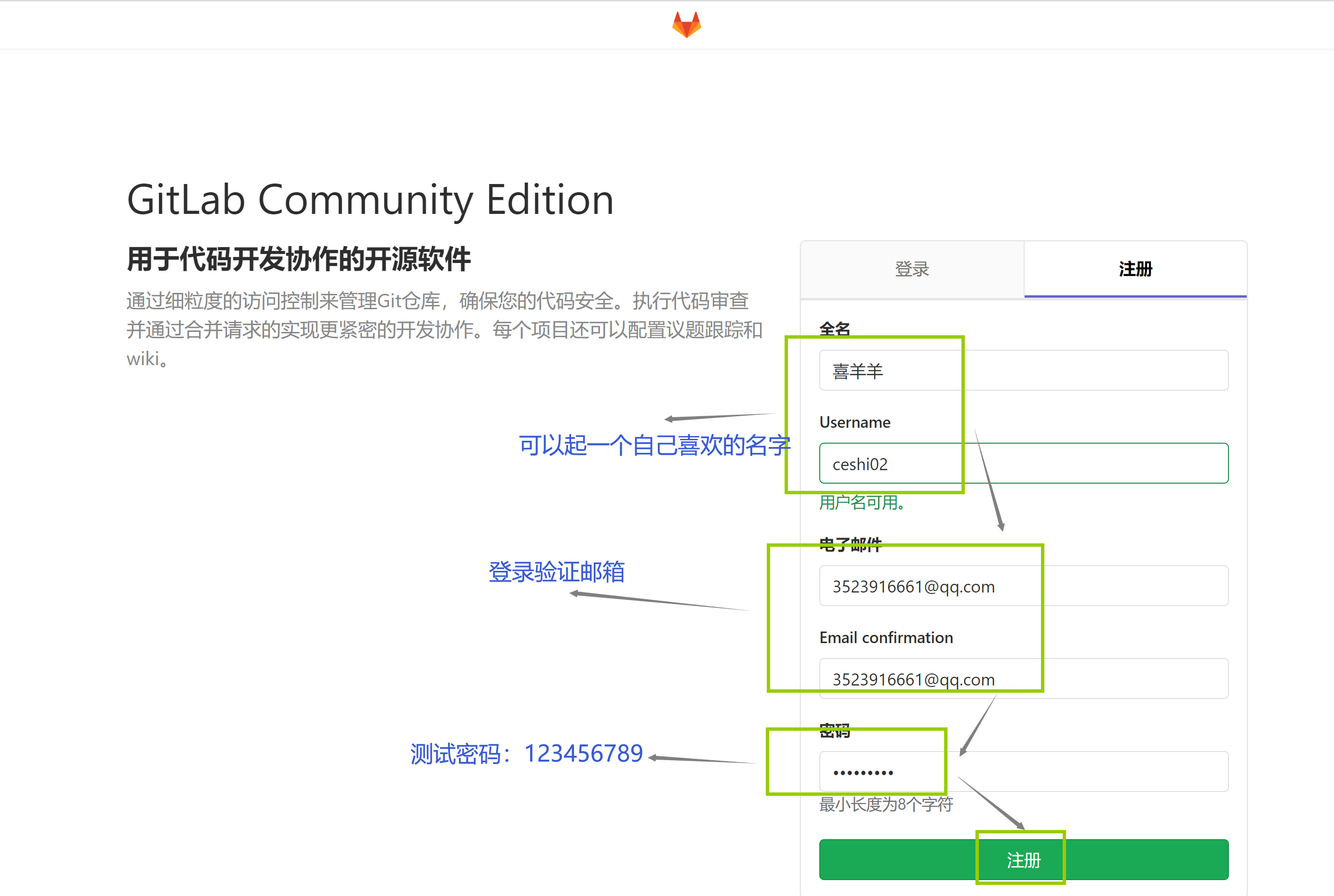Switch to the 登录 tab
1334x896 pixels.
[x=912, y=269]
